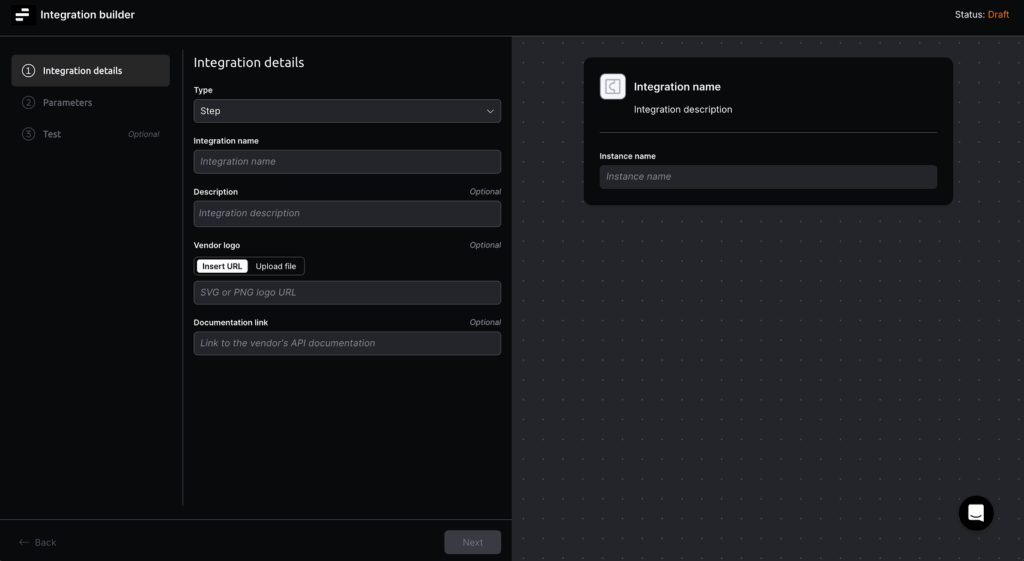Focus the Integration description field
Viewport: 1024px width, 561px height.
[x=346, y=213]
